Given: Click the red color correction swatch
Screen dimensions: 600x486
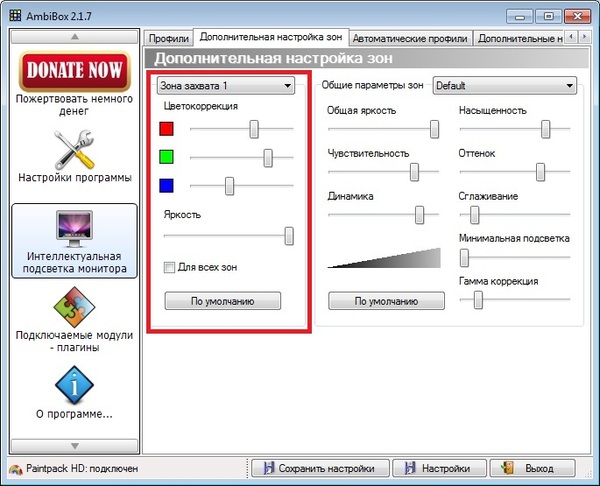Looking at the screenshot, I should coord(166,129).
